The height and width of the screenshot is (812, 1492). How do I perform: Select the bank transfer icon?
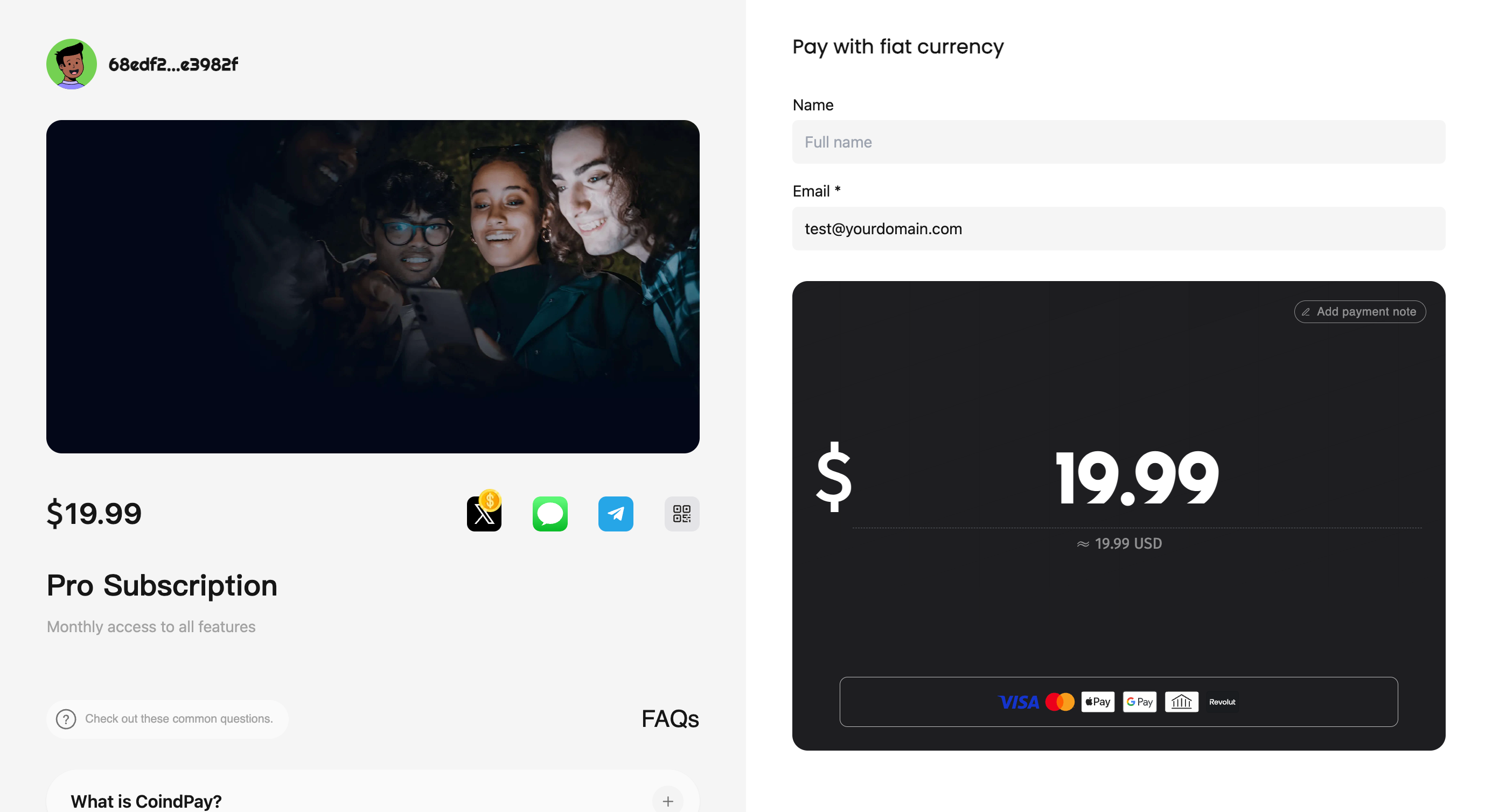point(1181,702)
